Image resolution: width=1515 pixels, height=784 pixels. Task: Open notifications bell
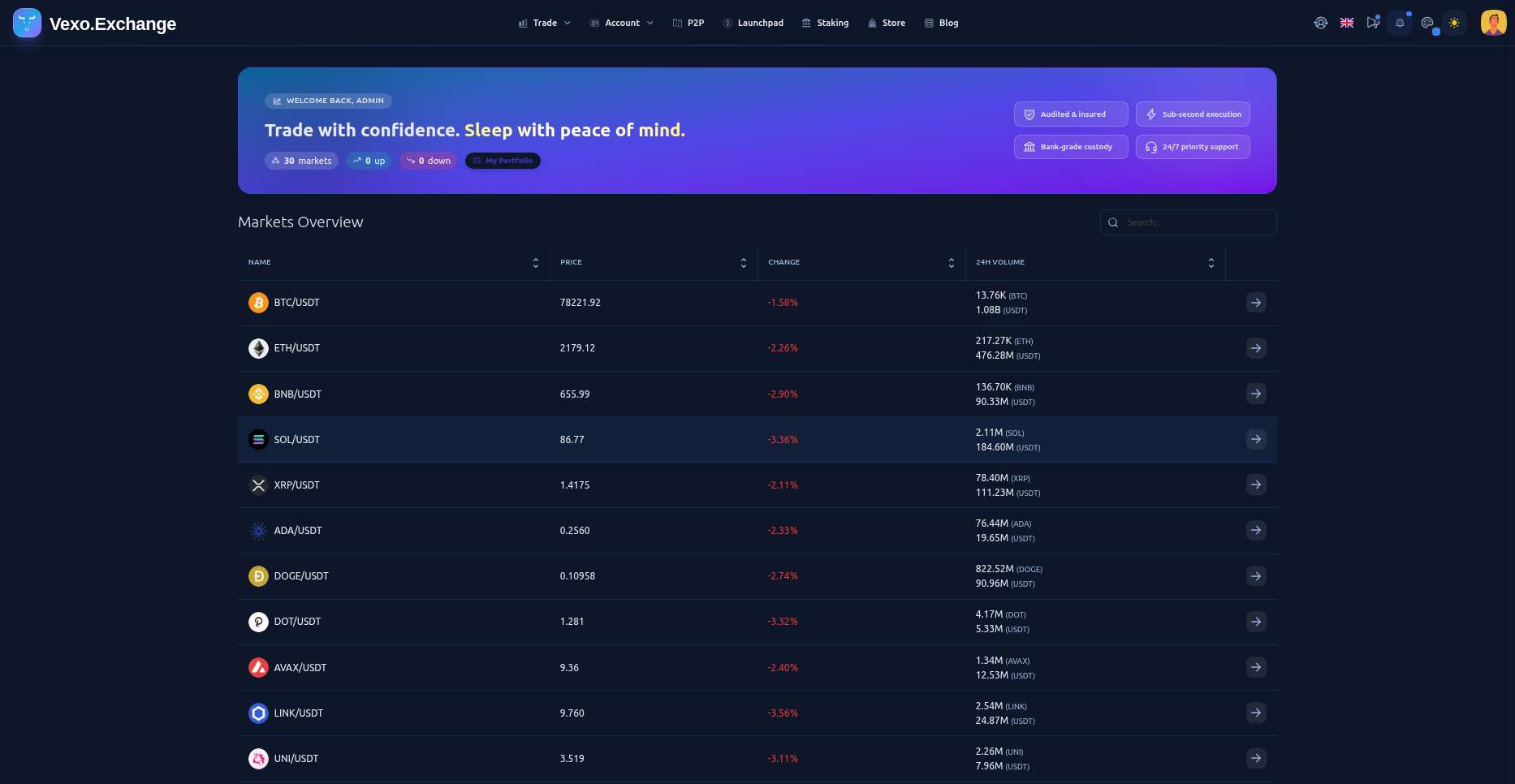coord(1400,23)
